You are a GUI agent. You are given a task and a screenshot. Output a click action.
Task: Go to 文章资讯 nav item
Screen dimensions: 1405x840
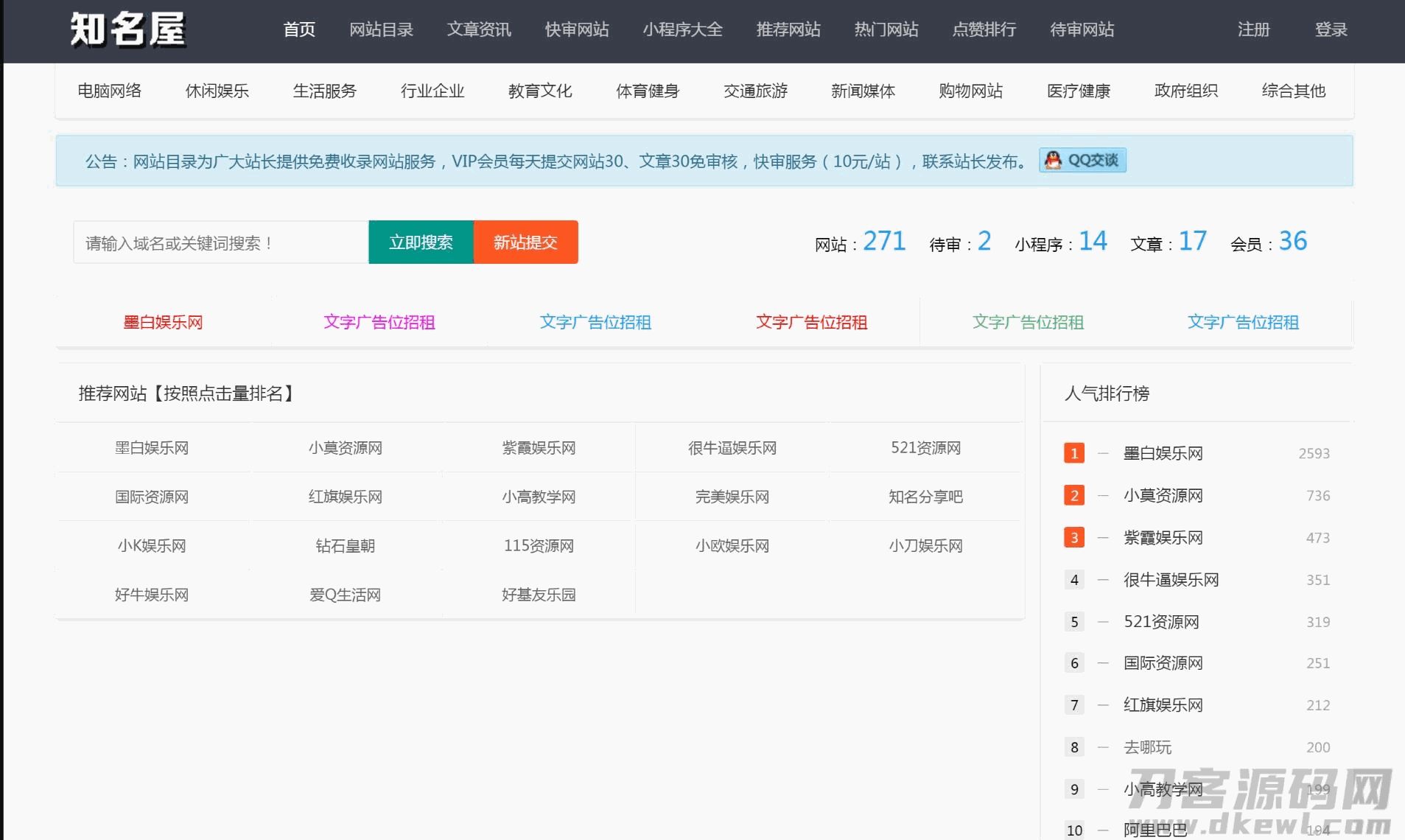479,29
